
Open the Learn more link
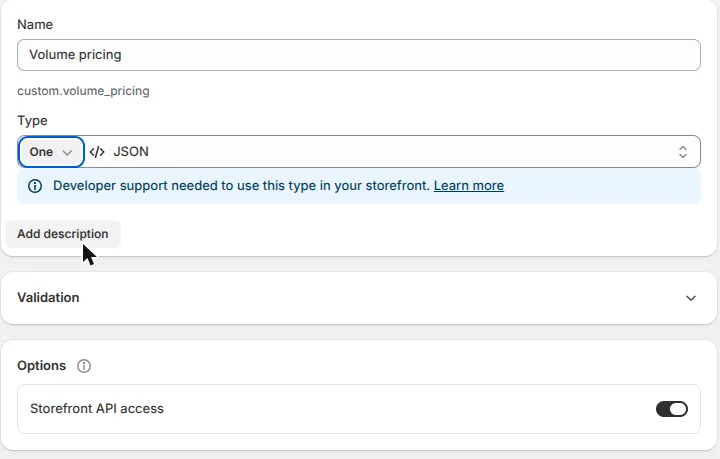click(x=469, y=185)
